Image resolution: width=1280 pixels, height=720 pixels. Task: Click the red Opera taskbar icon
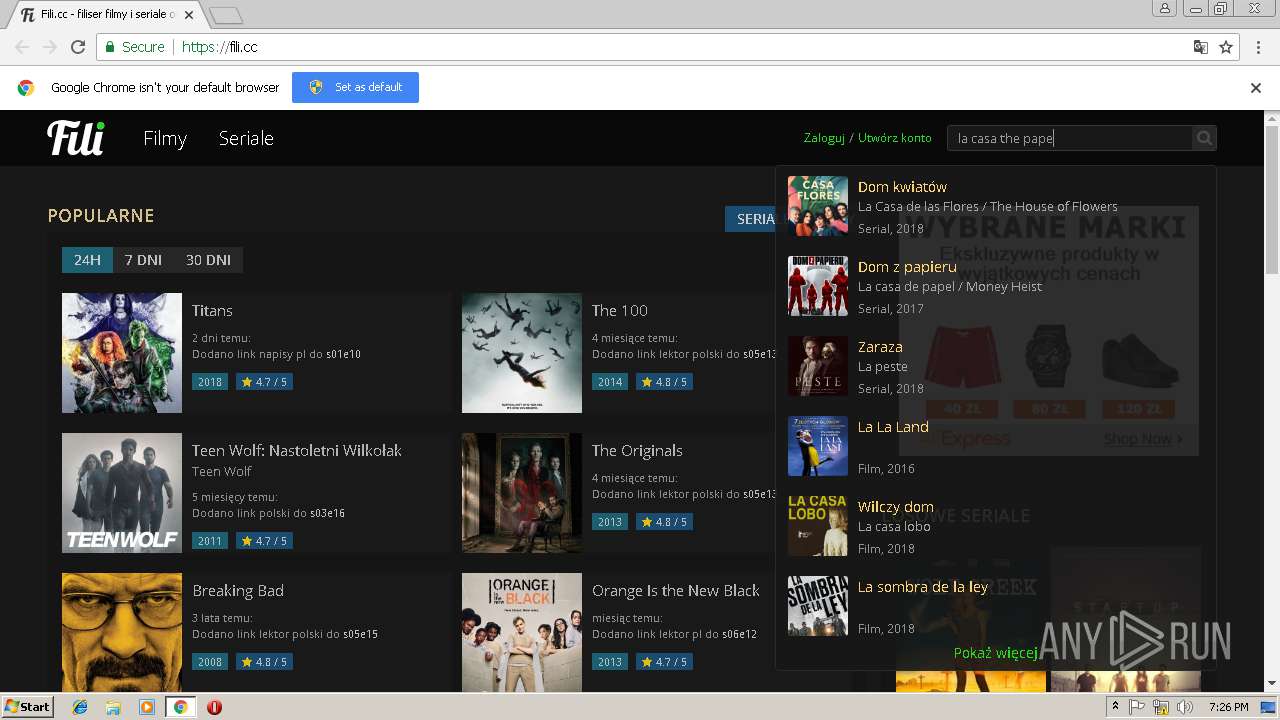point(214,707)
